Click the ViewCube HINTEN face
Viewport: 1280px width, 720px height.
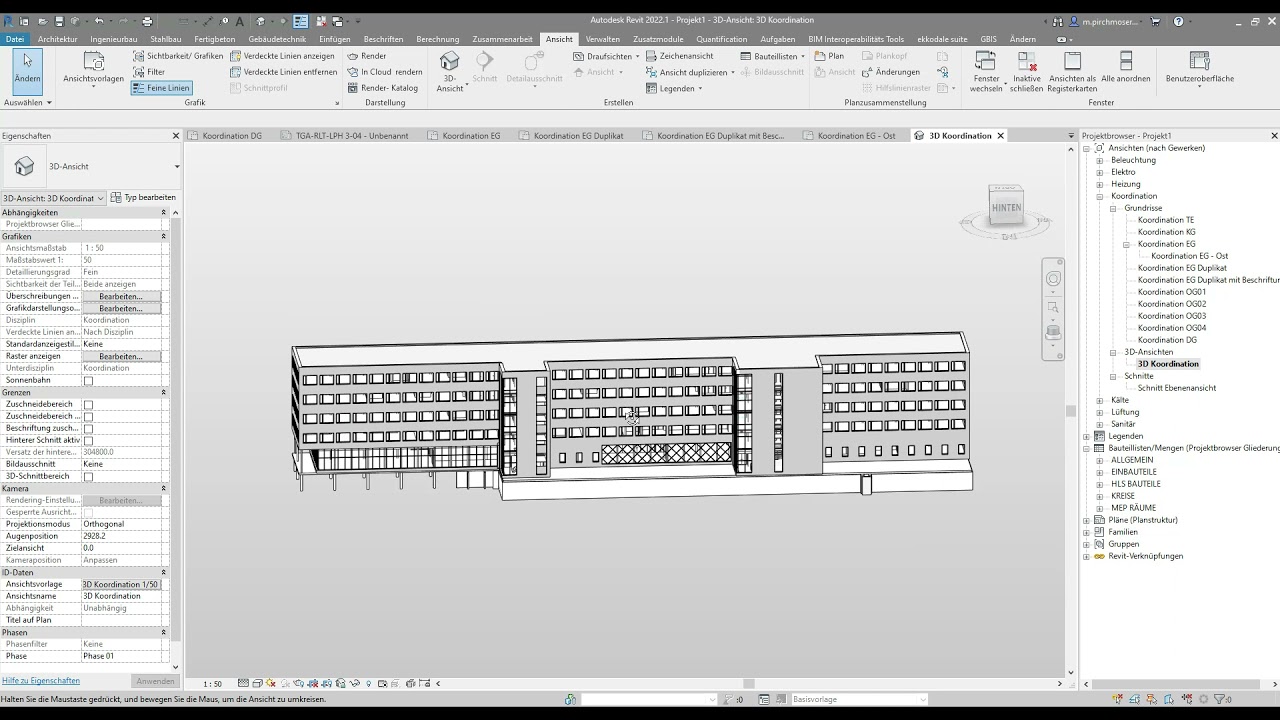click(x=1006, y=208)
